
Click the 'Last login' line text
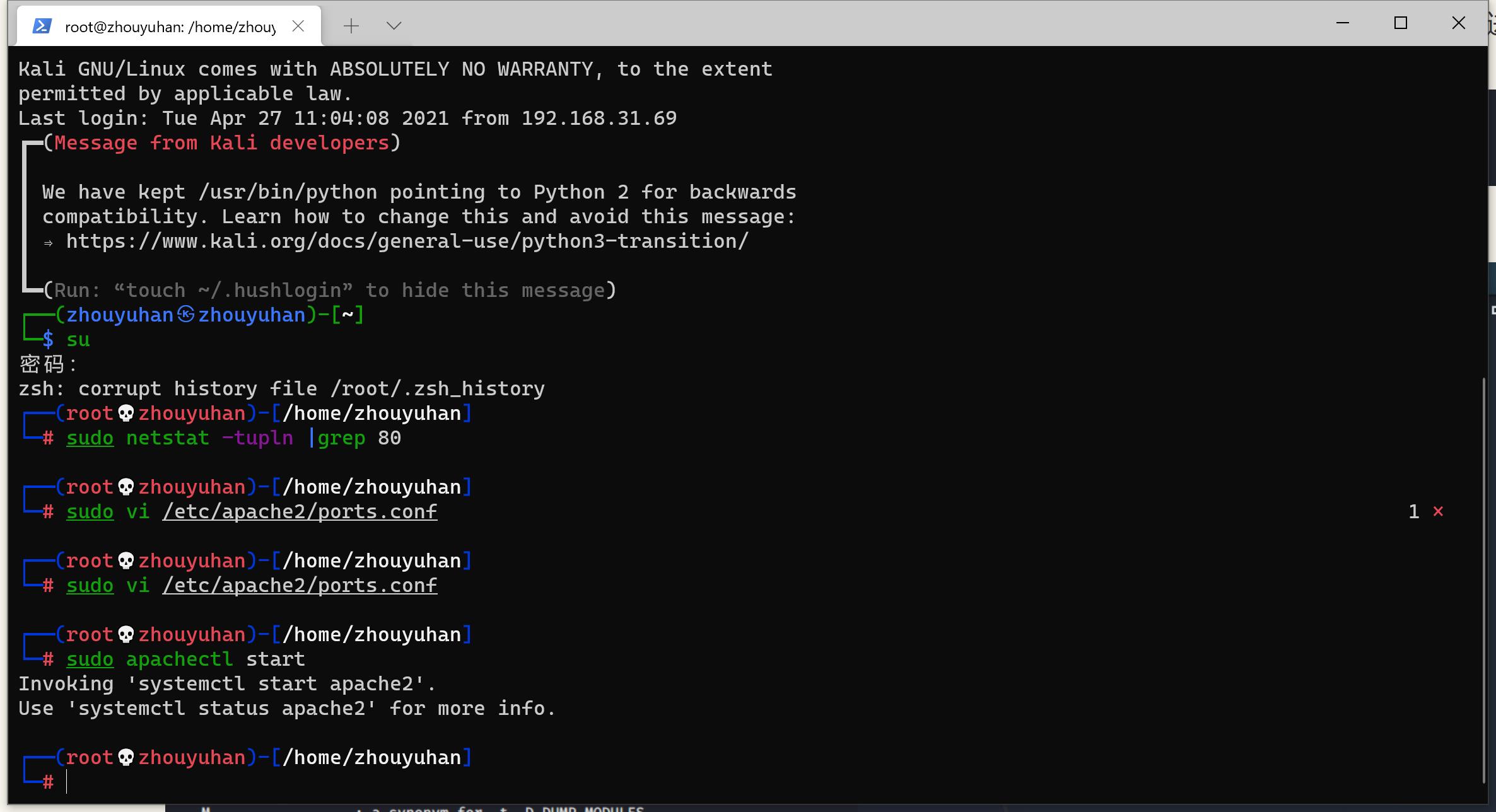point(348,118)
